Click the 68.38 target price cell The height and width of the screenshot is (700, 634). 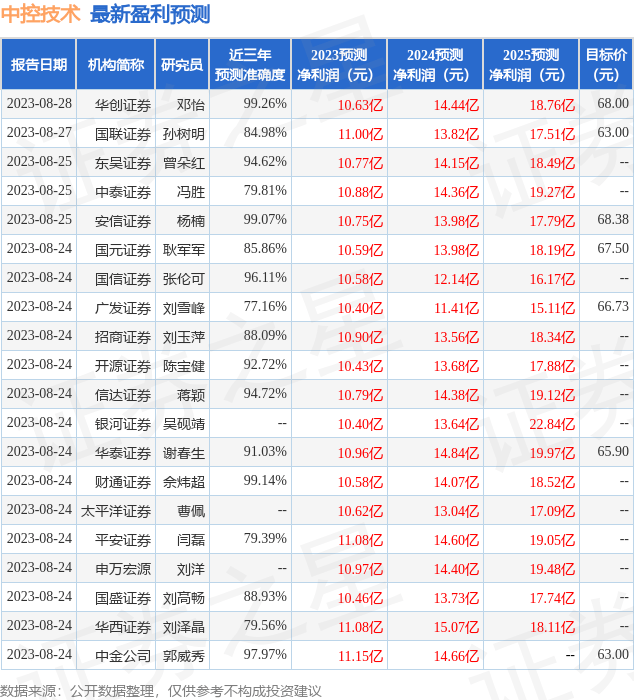612,220
